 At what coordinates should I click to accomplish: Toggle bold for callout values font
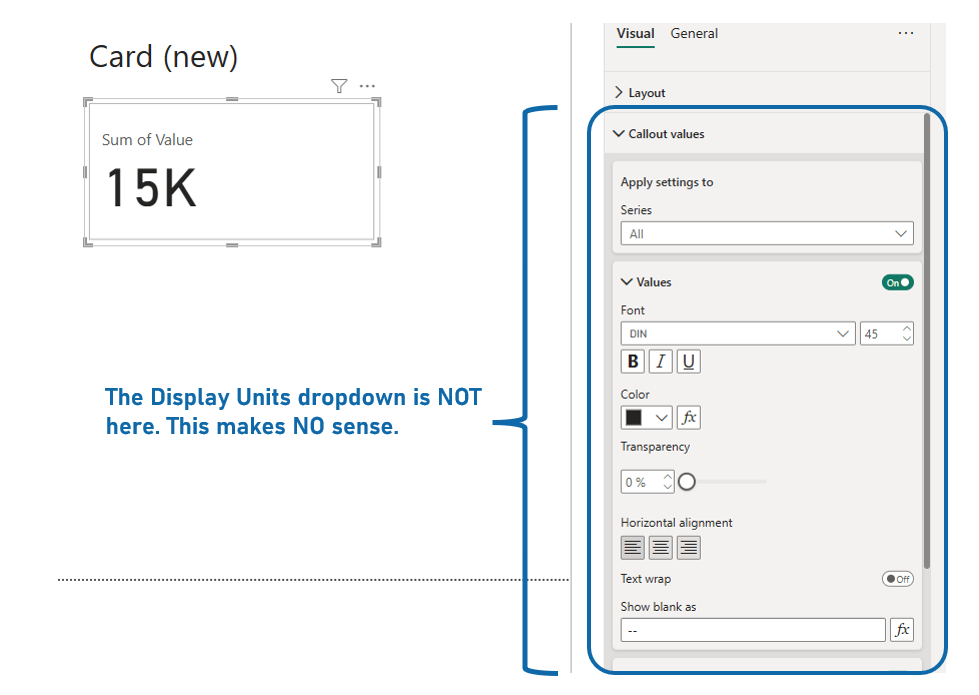point(633,362)
